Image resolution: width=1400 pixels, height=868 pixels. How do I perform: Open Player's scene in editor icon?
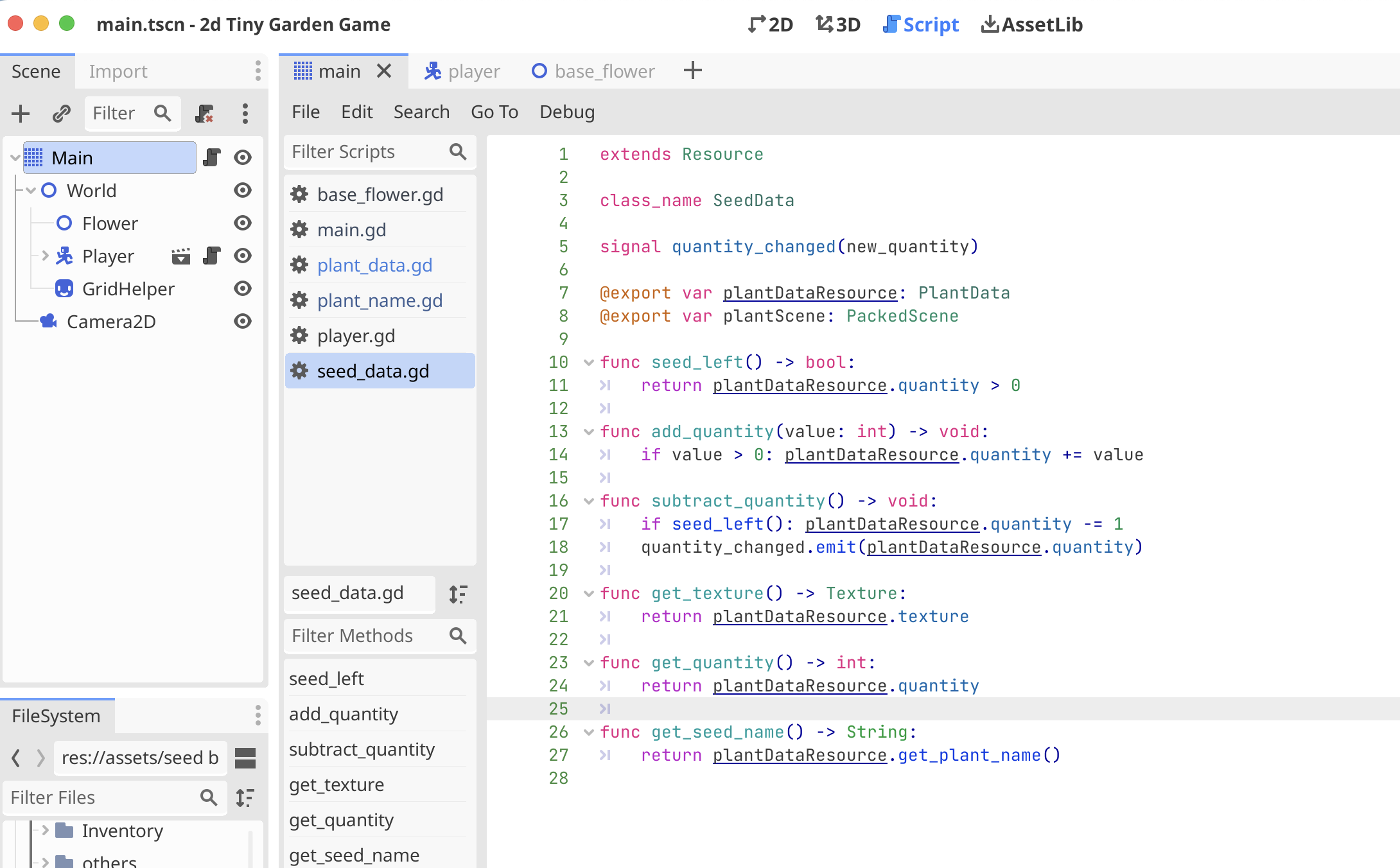181,256
